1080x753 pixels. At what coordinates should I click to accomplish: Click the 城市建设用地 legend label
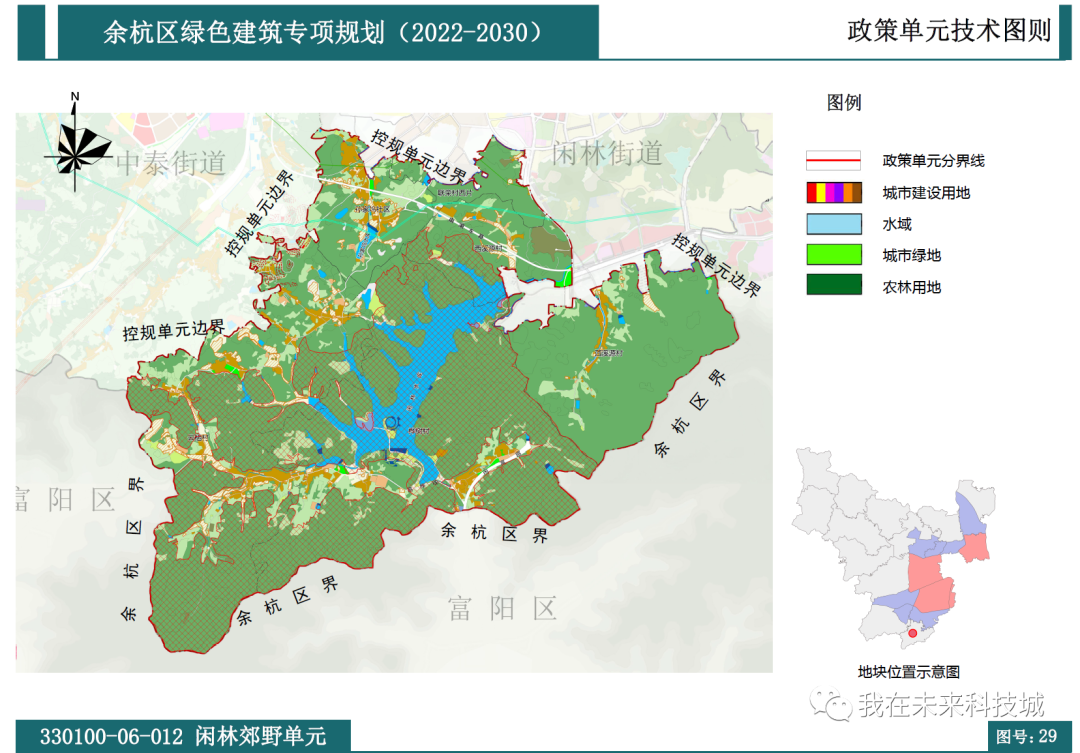click(x=926, y=193)
